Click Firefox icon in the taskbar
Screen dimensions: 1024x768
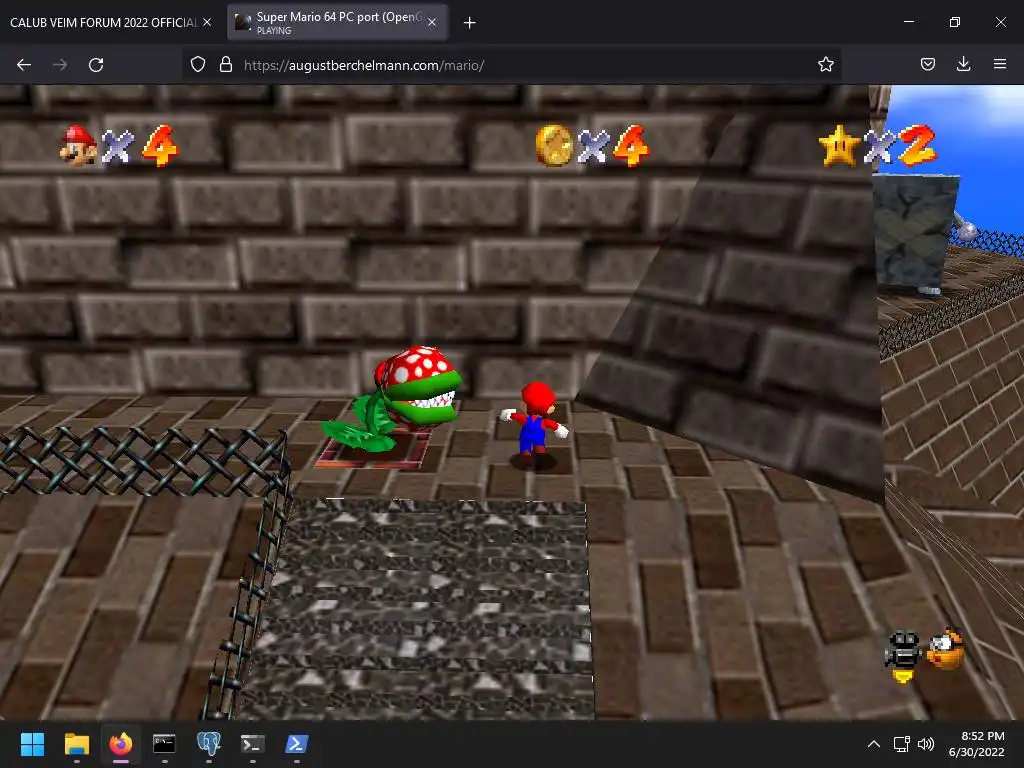(121, 744)
